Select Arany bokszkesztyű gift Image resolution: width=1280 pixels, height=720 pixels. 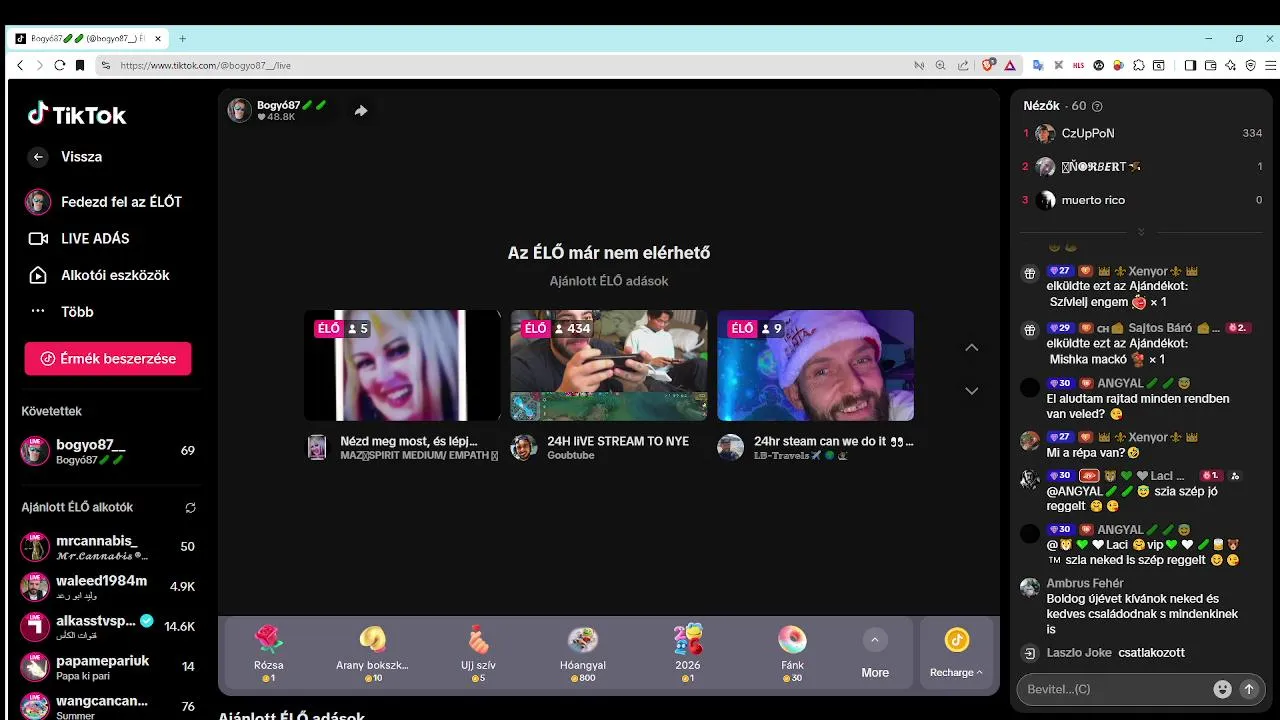tap(372, 652)
